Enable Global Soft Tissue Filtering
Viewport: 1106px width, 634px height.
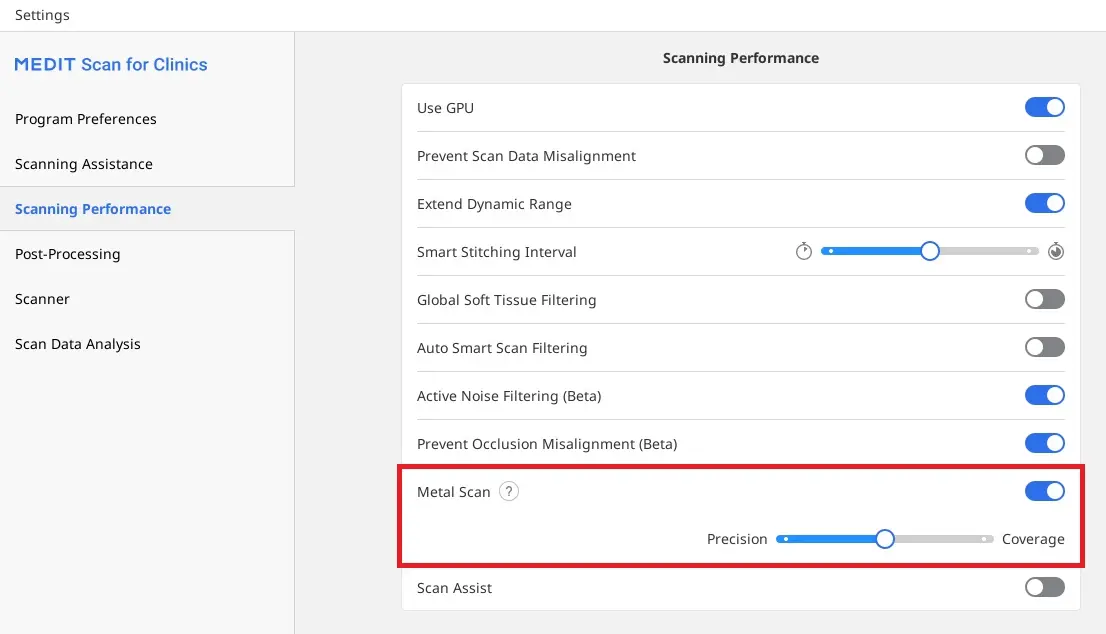pyautogui.click(x=1045, y=299)
